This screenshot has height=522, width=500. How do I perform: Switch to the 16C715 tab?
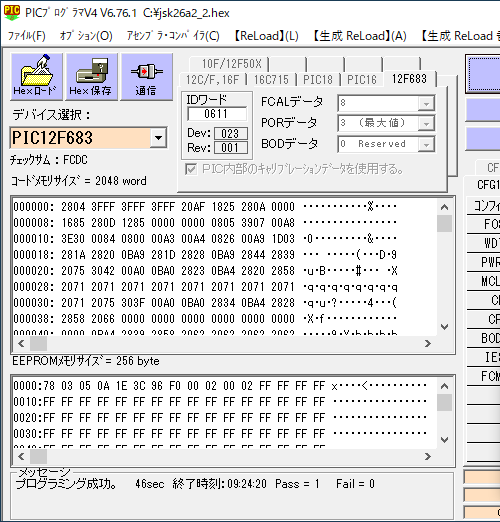(271, 80)
